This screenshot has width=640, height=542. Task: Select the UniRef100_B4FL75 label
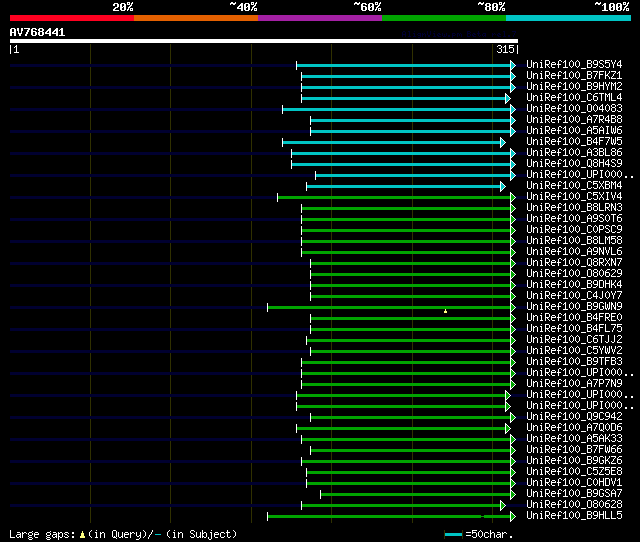click(x=574, y=329)
